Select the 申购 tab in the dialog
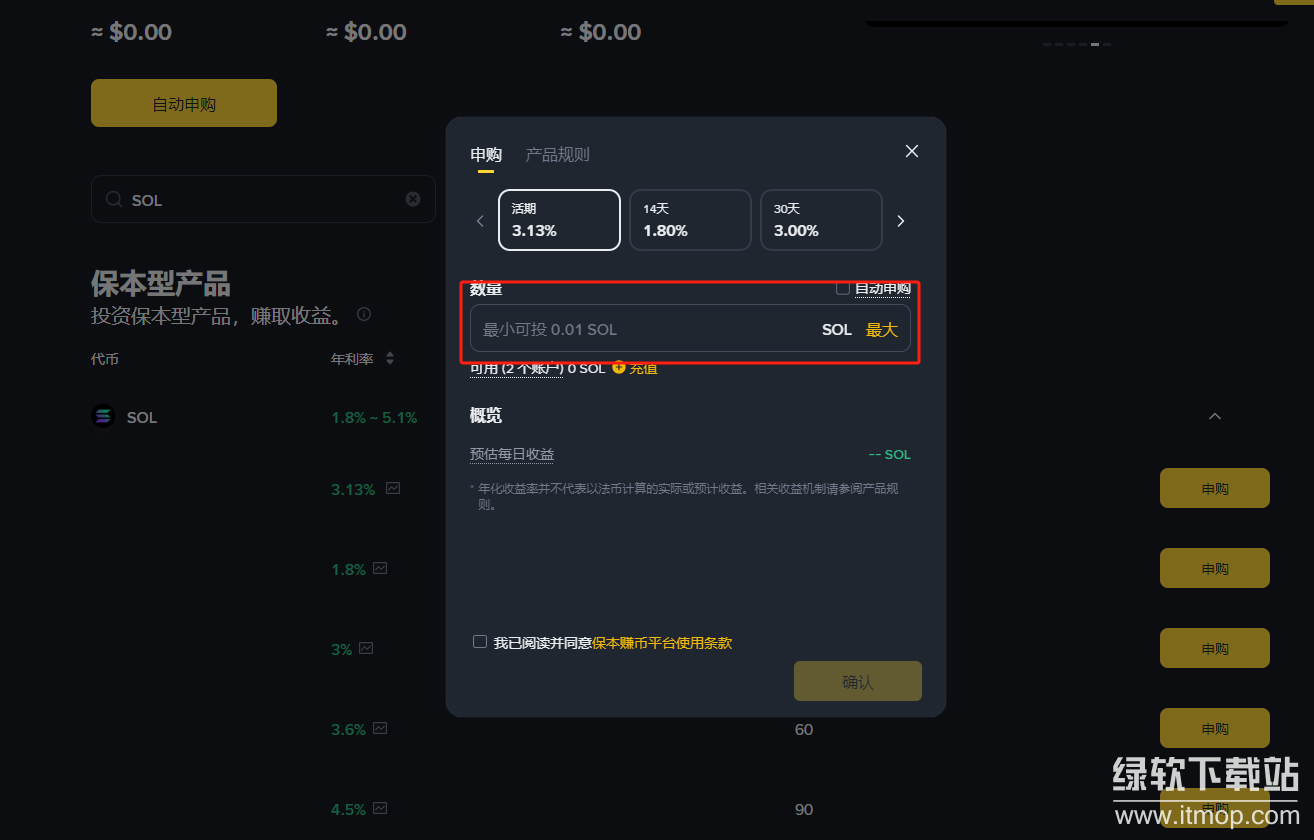Image resolution: width=1314 pixels, height=840 pixels. point(486,155)
